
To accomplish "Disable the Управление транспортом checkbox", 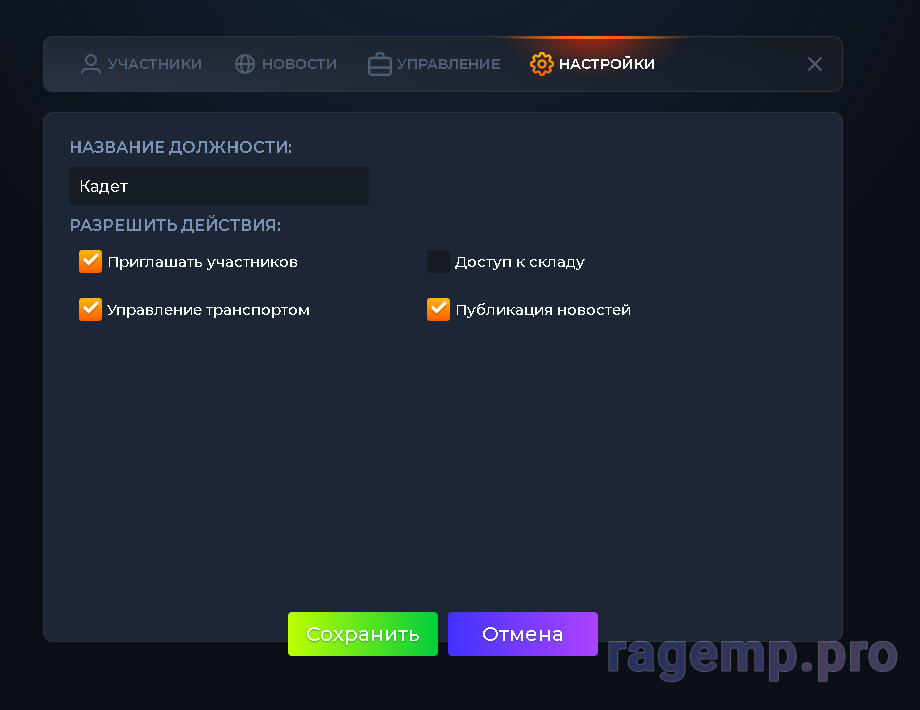I will click(90, 310).
